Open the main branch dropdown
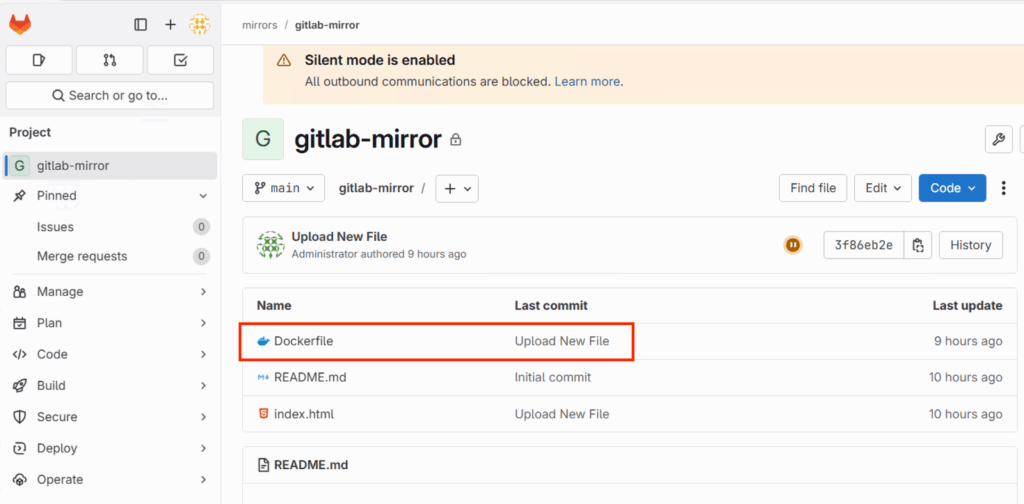Viewport: 1024px width, 504px height. click(x=283, y=188)
